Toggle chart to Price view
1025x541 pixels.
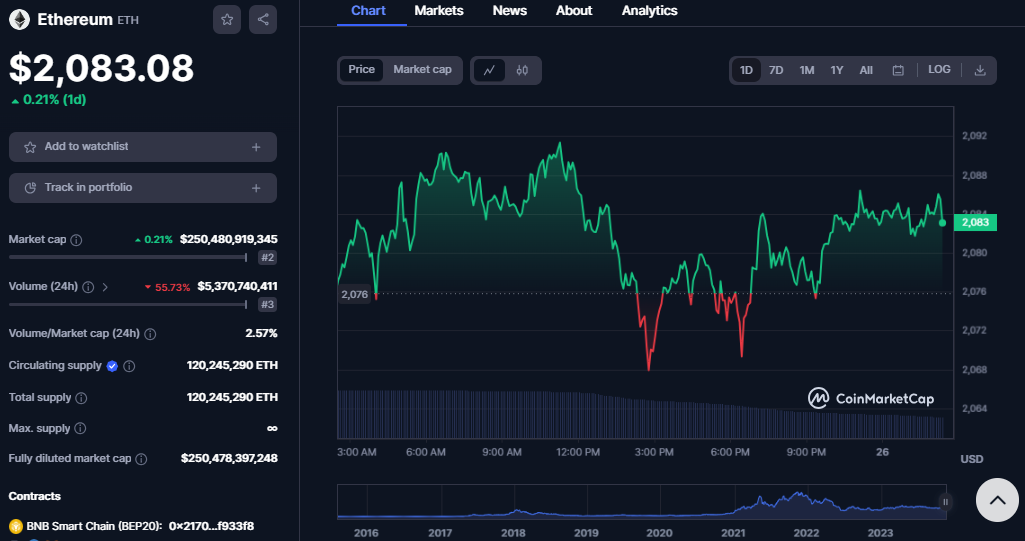pos(361,70)
